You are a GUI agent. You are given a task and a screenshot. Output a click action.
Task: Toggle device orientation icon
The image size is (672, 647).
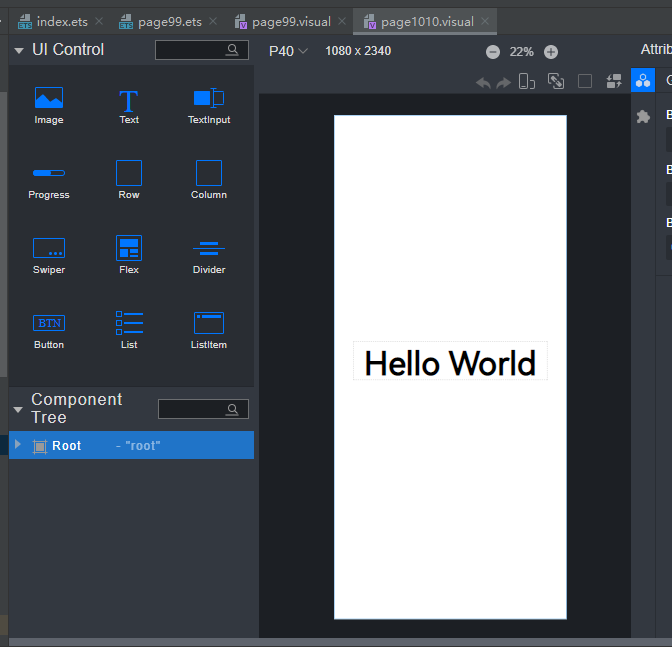tap(527, 81)
